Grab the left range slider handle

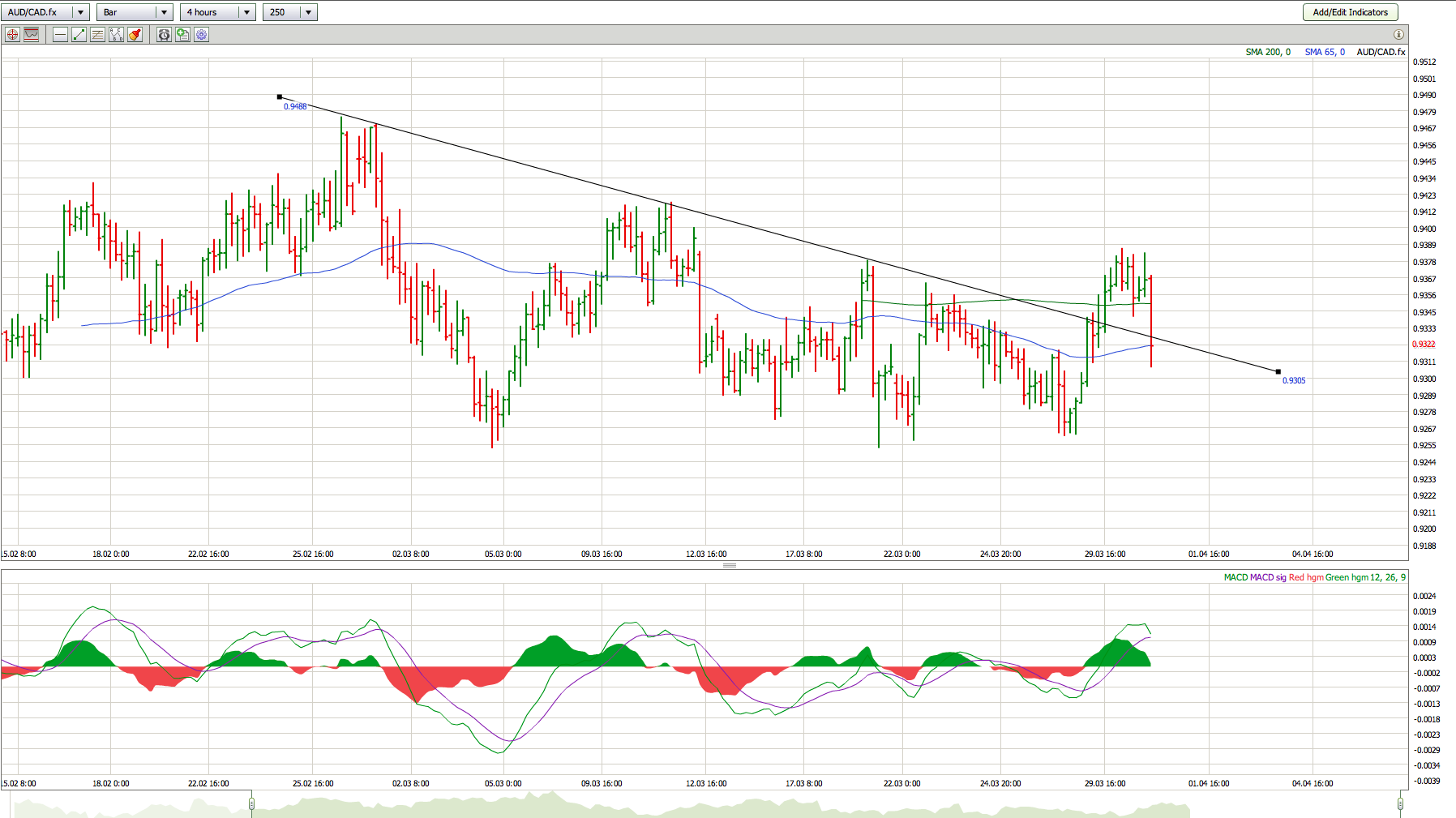click(x=251, y=803)
